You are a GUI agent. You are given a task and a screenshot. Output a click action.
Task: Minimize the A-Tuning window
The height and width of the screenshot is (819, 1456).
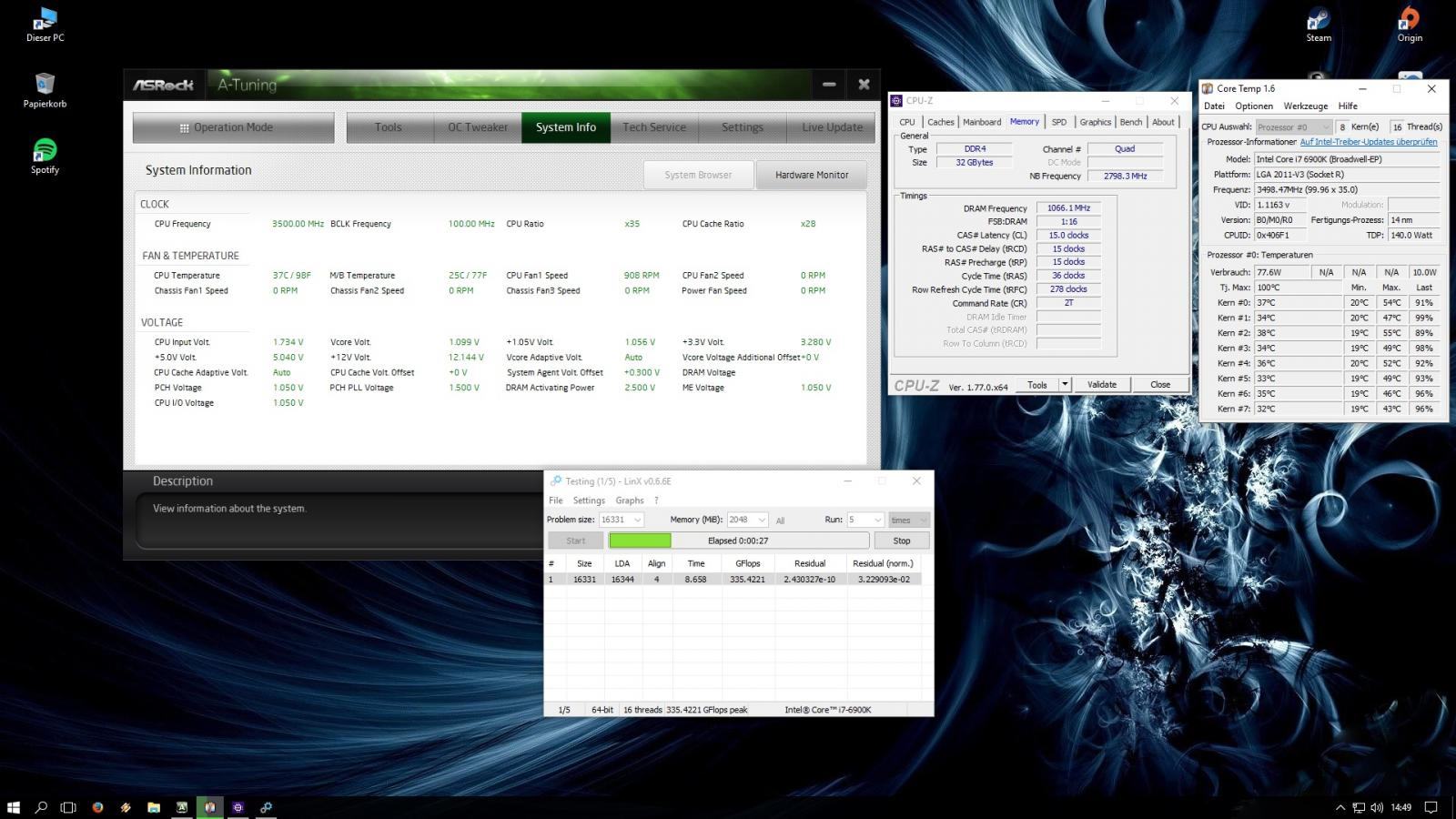829,85
